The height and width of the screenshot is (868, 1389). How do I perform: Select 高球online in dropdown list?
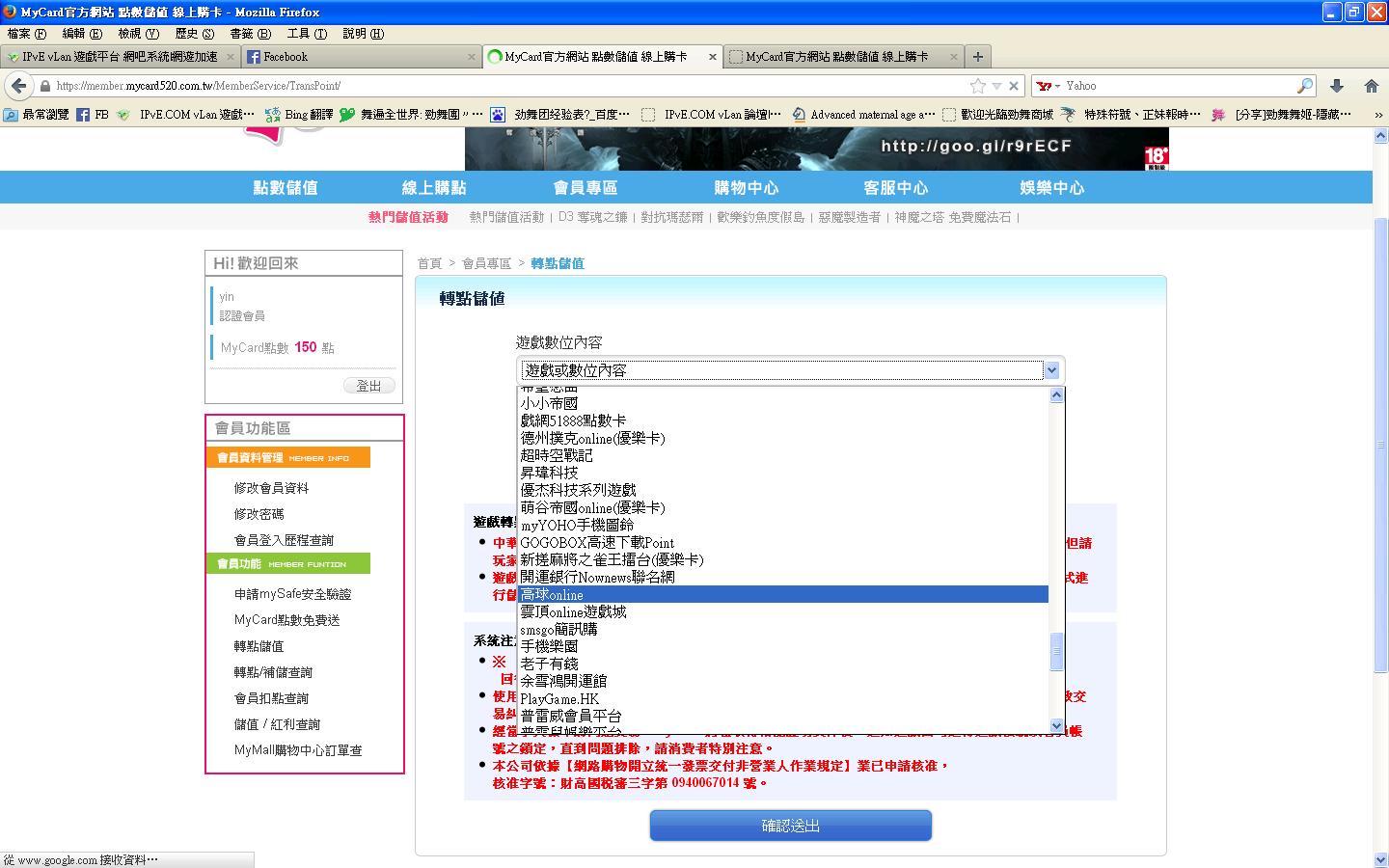[x=783, y=594]
